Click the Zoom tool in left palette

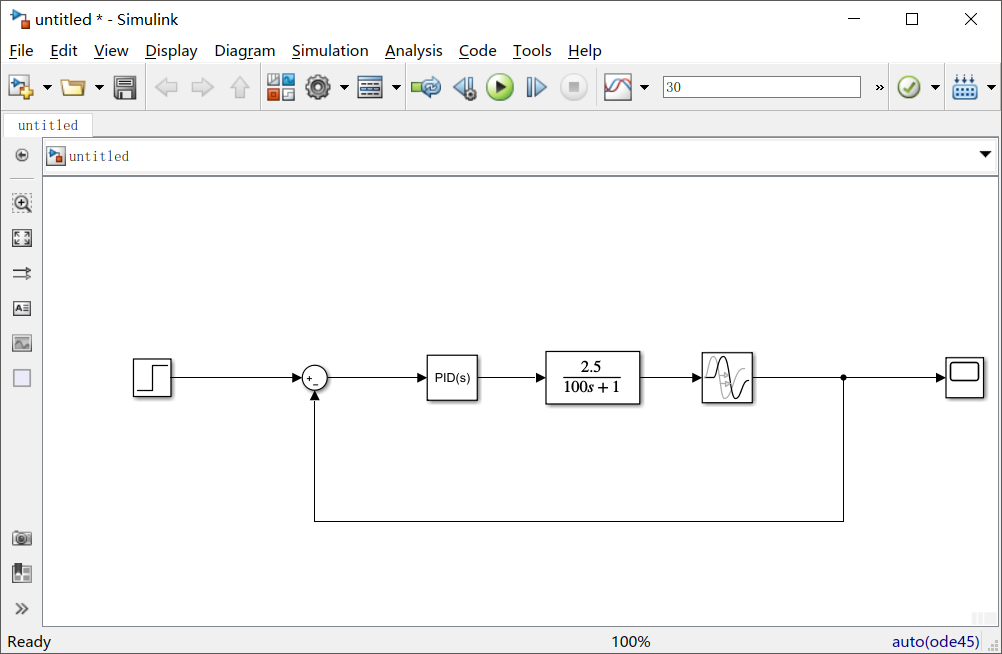(22, 203)
